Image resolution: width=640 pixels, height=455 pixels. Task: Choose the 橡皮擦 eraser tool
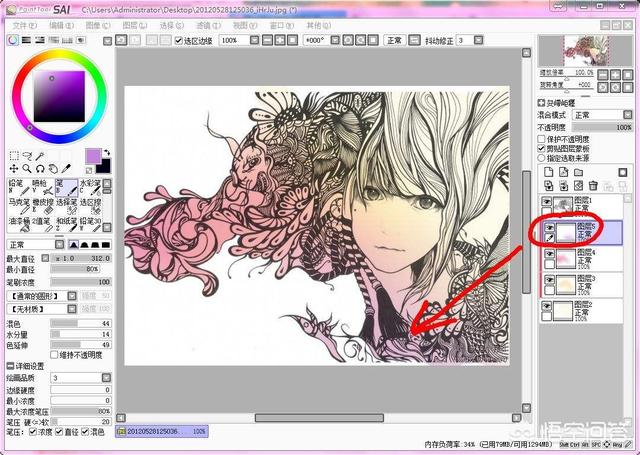click(43, 206)
